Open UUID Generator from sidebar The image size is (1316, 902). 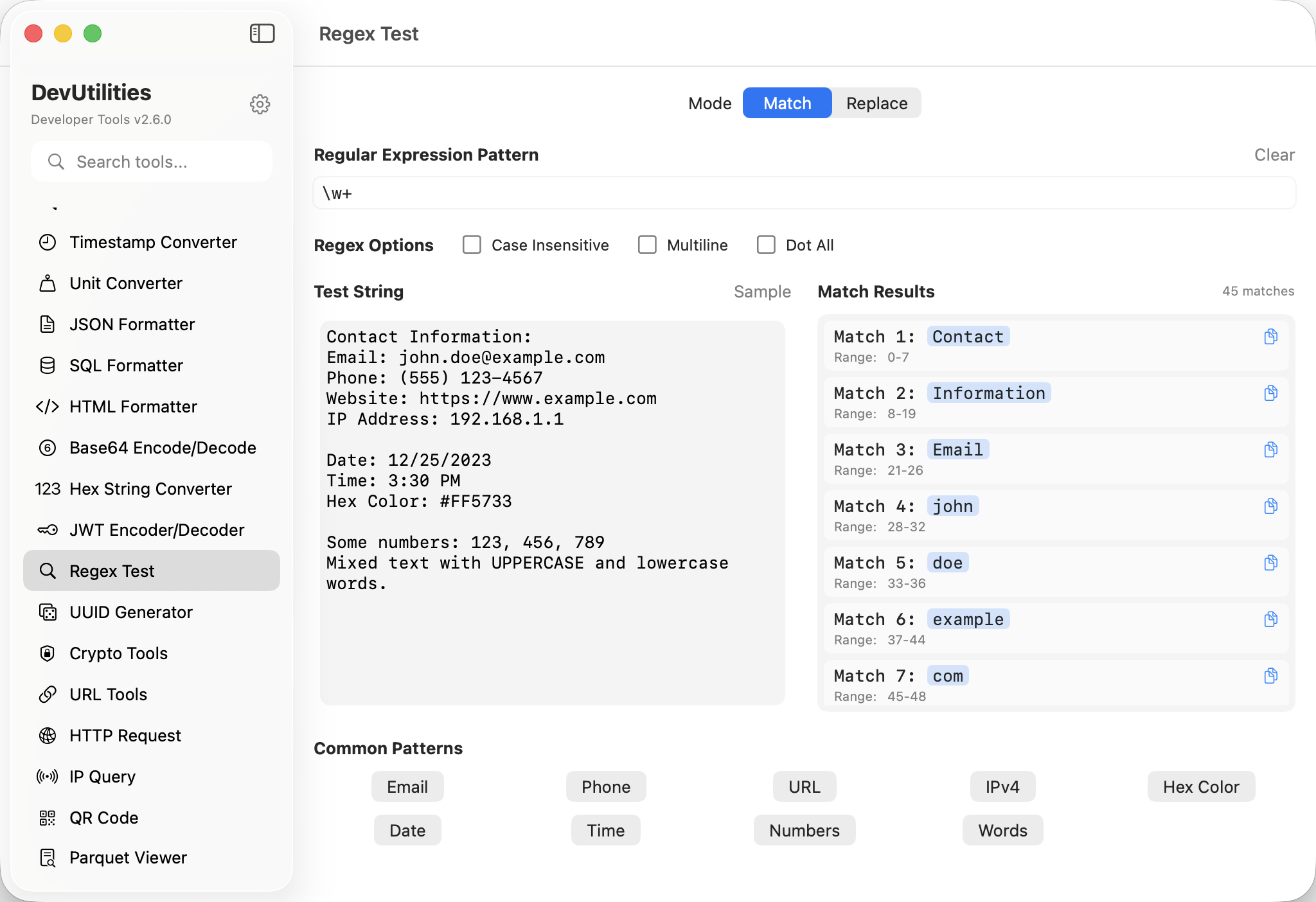point(131,612)
